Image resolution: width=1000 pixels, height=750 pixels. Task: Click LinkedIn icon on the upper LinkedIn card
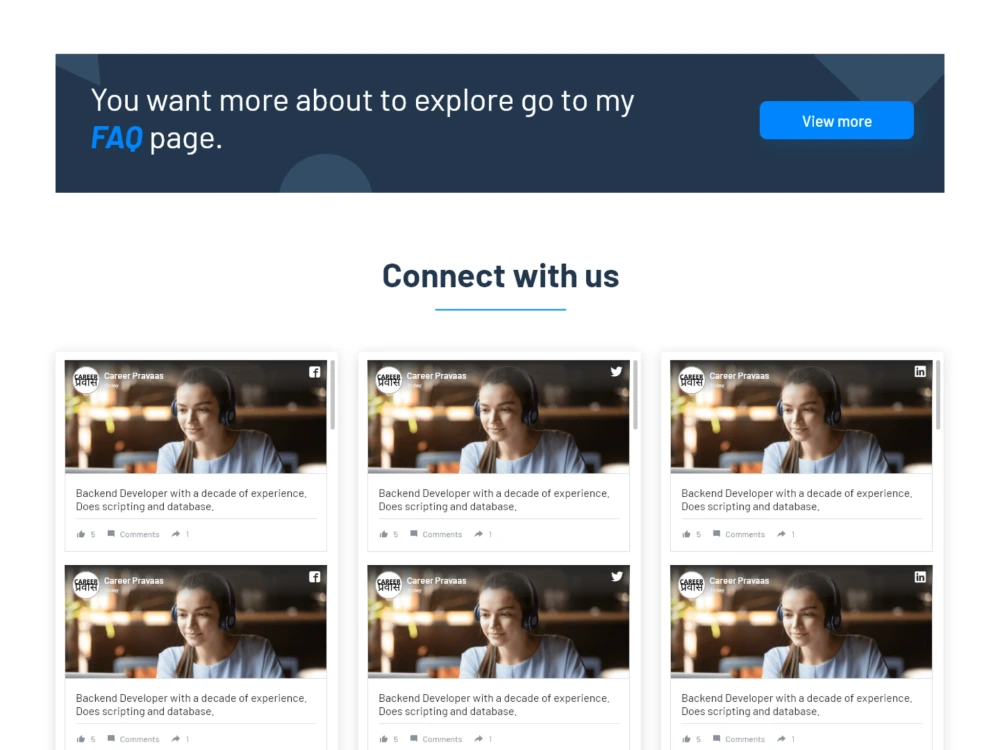[920, 371]
